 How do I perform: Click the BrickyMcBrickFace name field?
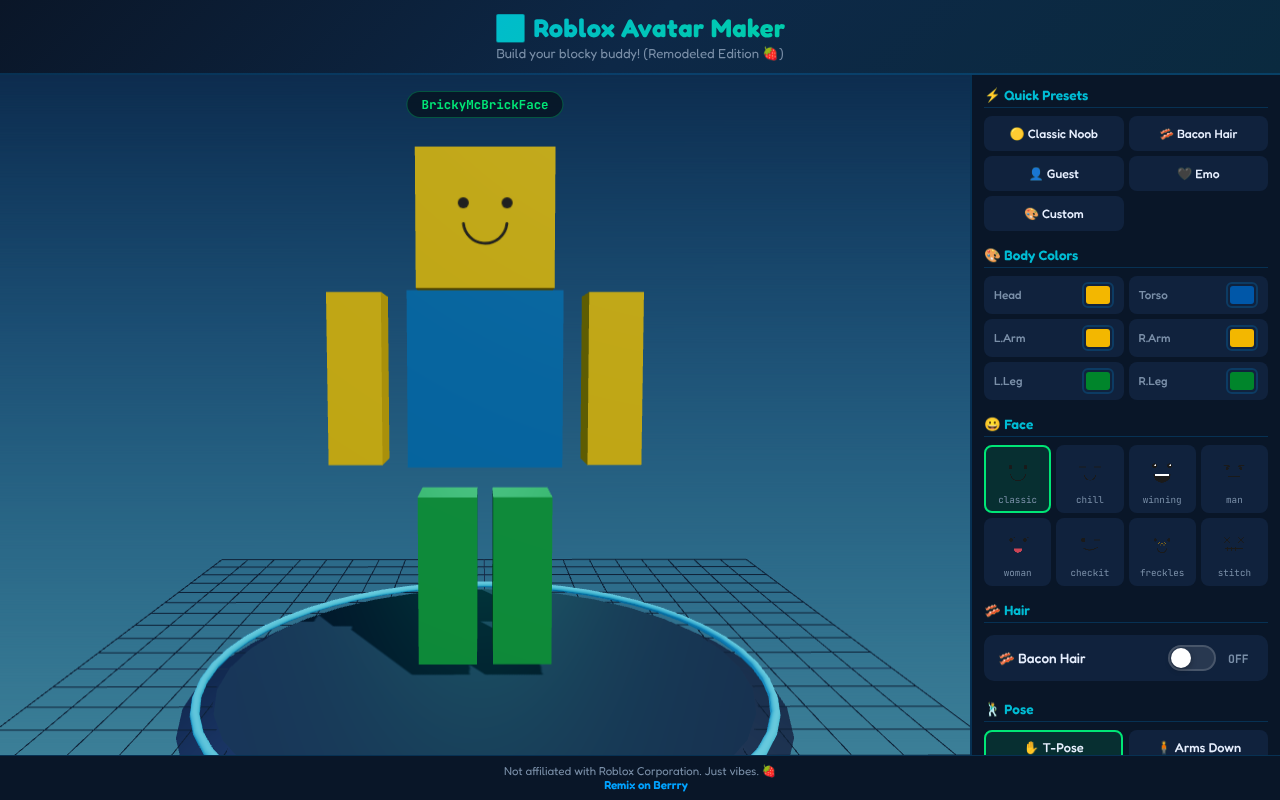pyautogui.click(x=484, y=104)
